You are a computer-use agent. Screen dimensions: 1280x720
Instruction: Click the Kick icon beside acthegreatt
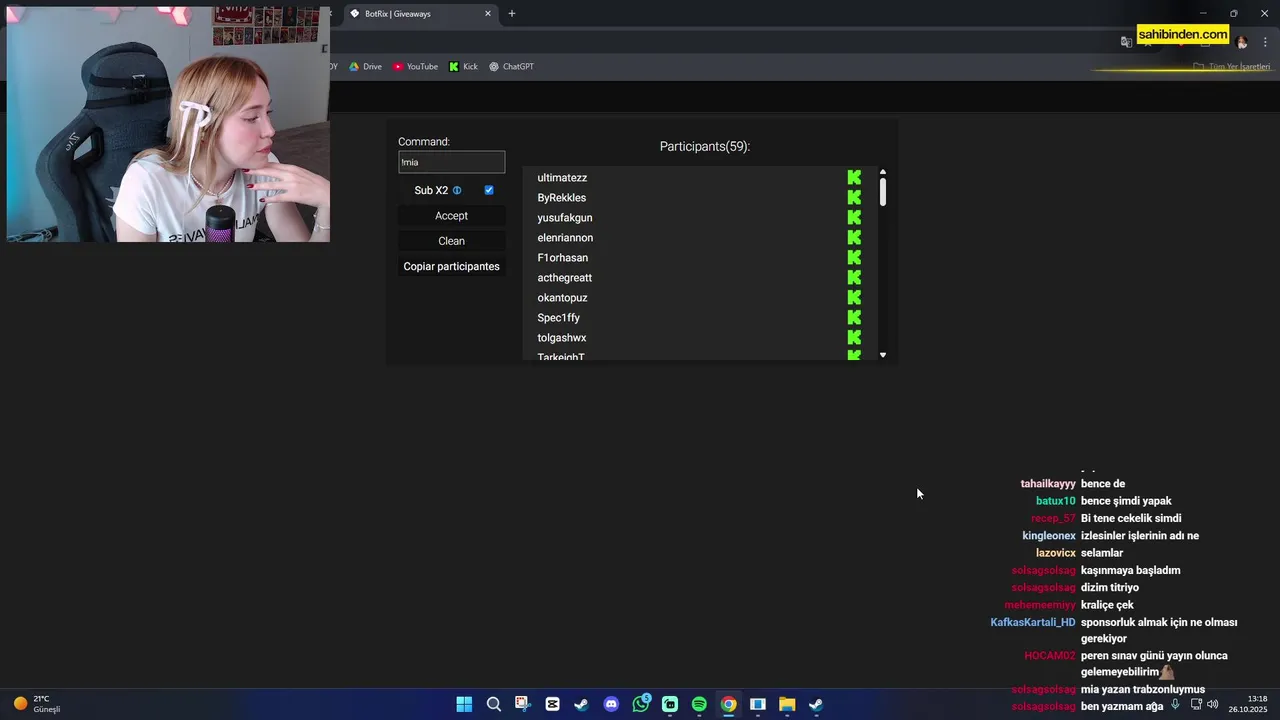pos(854,277)
